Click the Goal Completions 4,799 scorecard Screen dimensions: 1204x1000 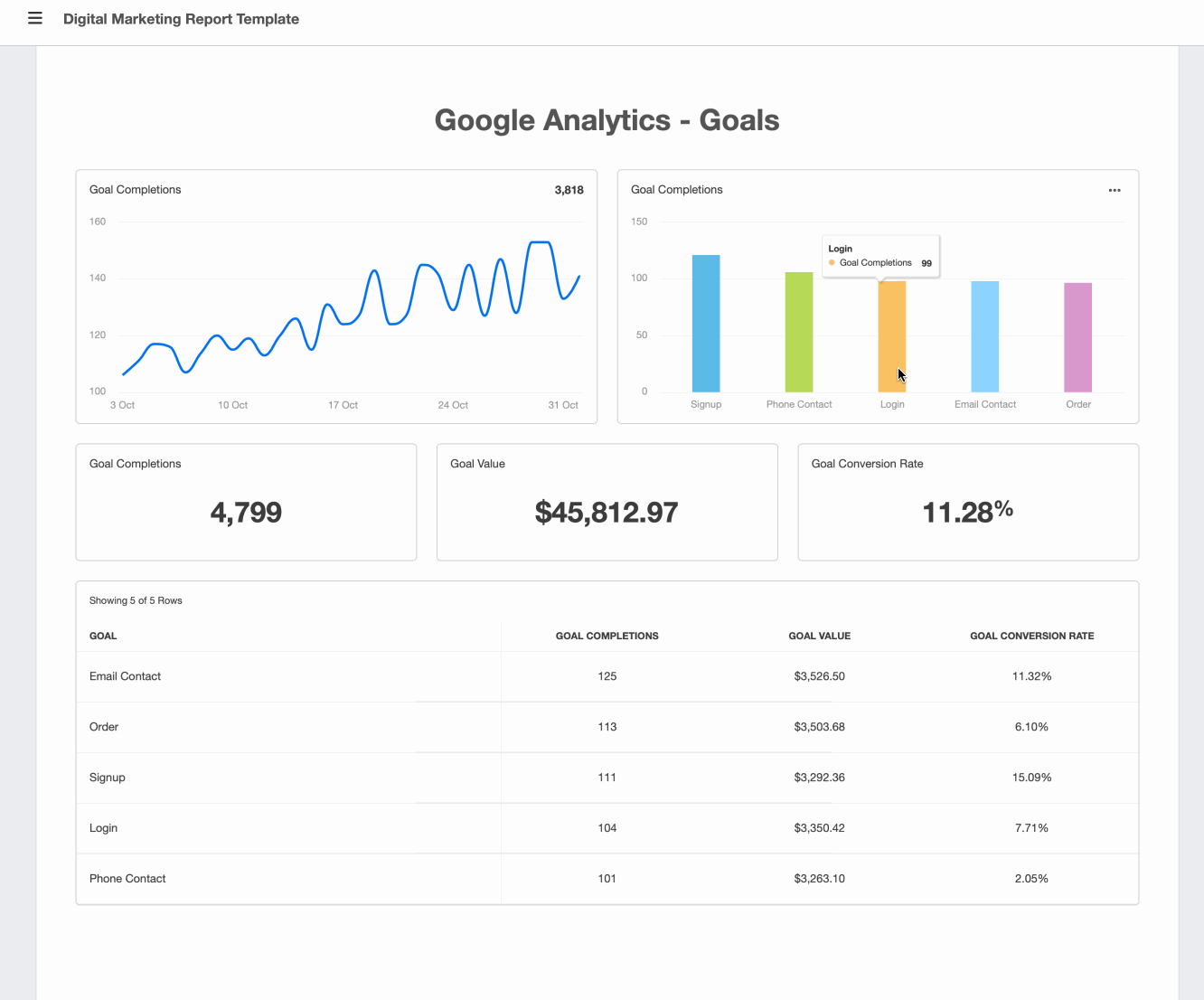pyautogui.click(x=246, y=502)
